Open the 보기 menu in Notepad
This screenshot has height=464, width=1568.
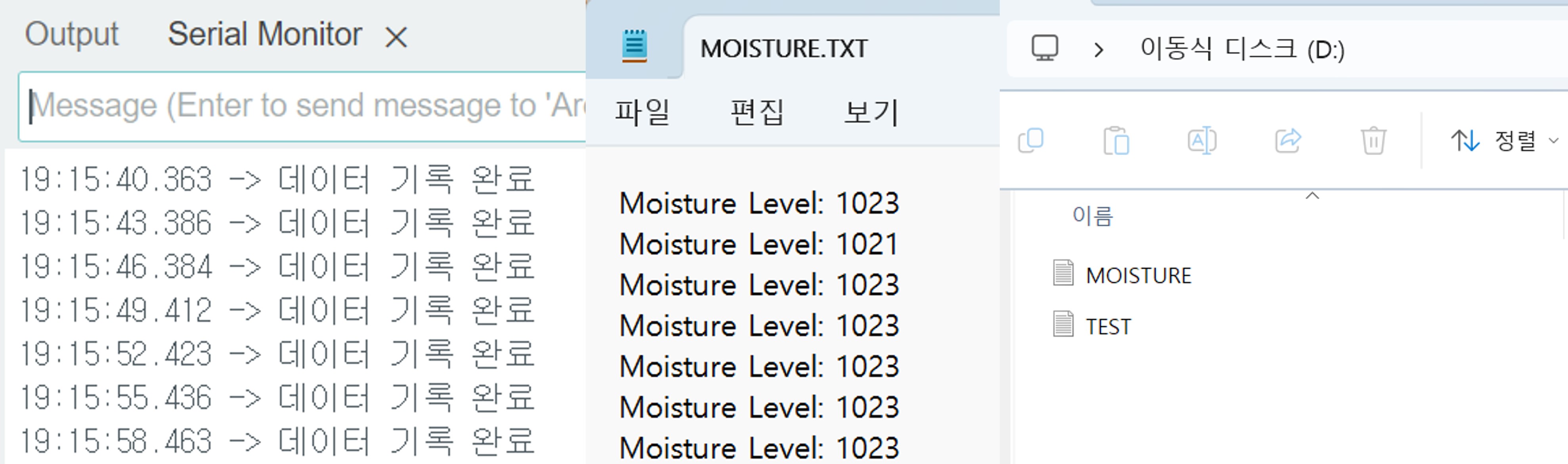point(871,112)
